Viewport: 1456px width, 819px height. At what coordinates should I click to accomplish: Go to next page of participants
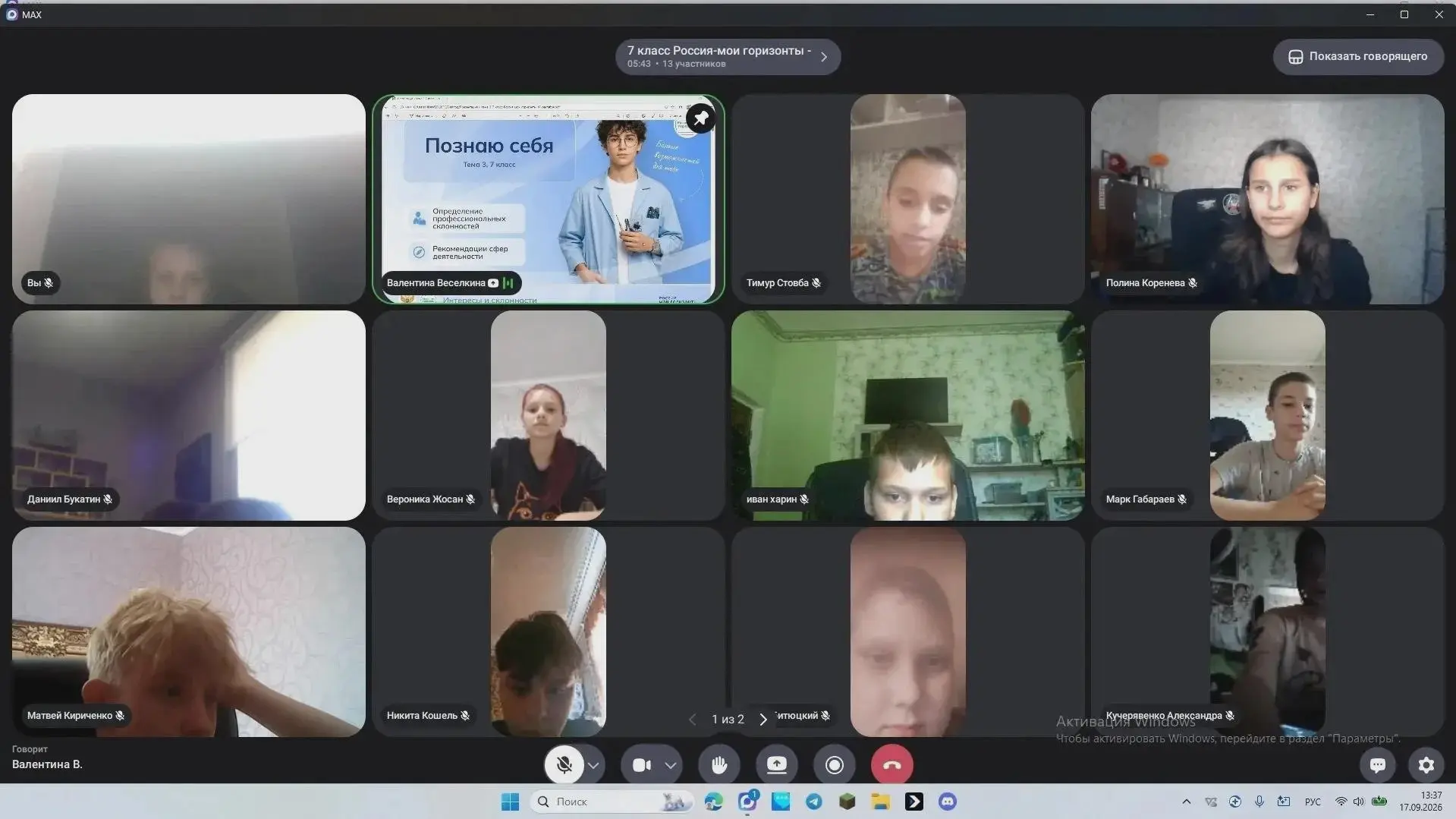[763, 719]
